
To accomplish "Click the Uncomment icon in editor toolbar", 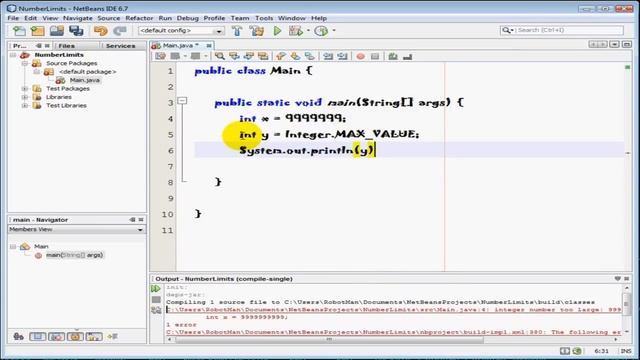I will coord(407,56).
